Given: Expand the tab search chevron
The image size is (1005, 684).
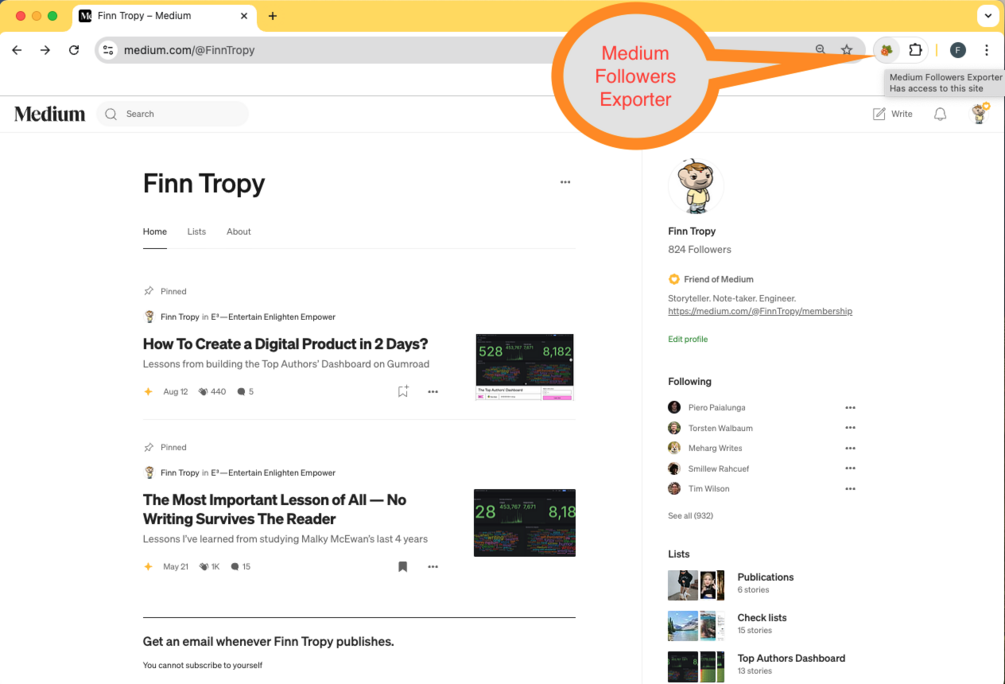Looking at the screenshot, I should click(x=988, y=16).
